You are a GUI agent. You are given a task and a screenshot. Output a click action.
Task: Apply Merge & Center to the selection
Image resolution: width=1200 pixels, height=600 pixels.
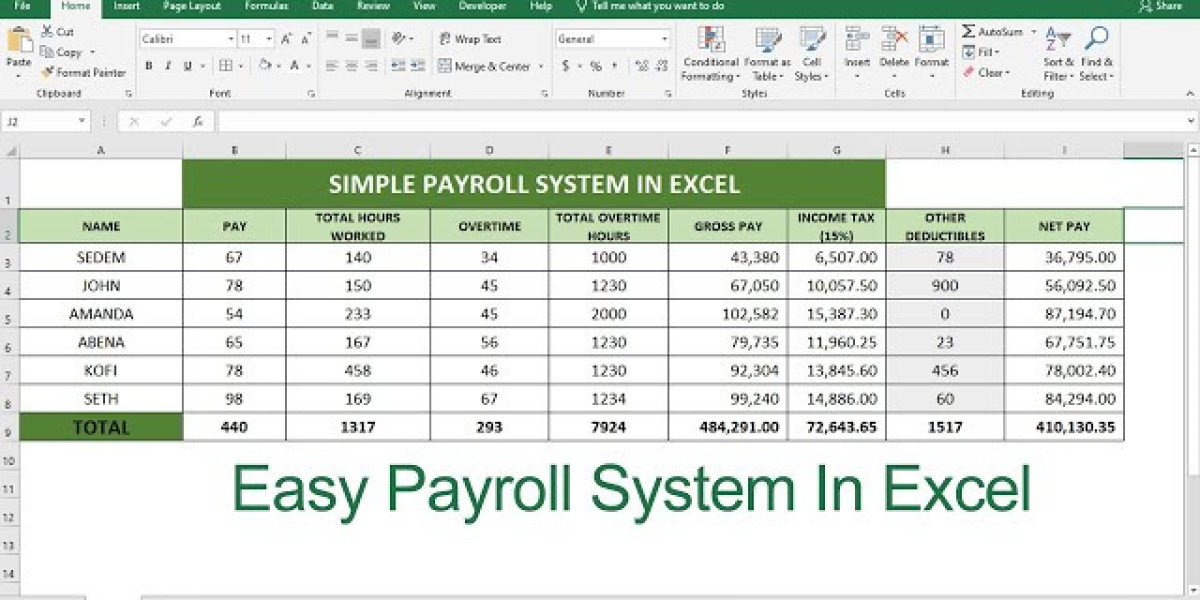487,66
